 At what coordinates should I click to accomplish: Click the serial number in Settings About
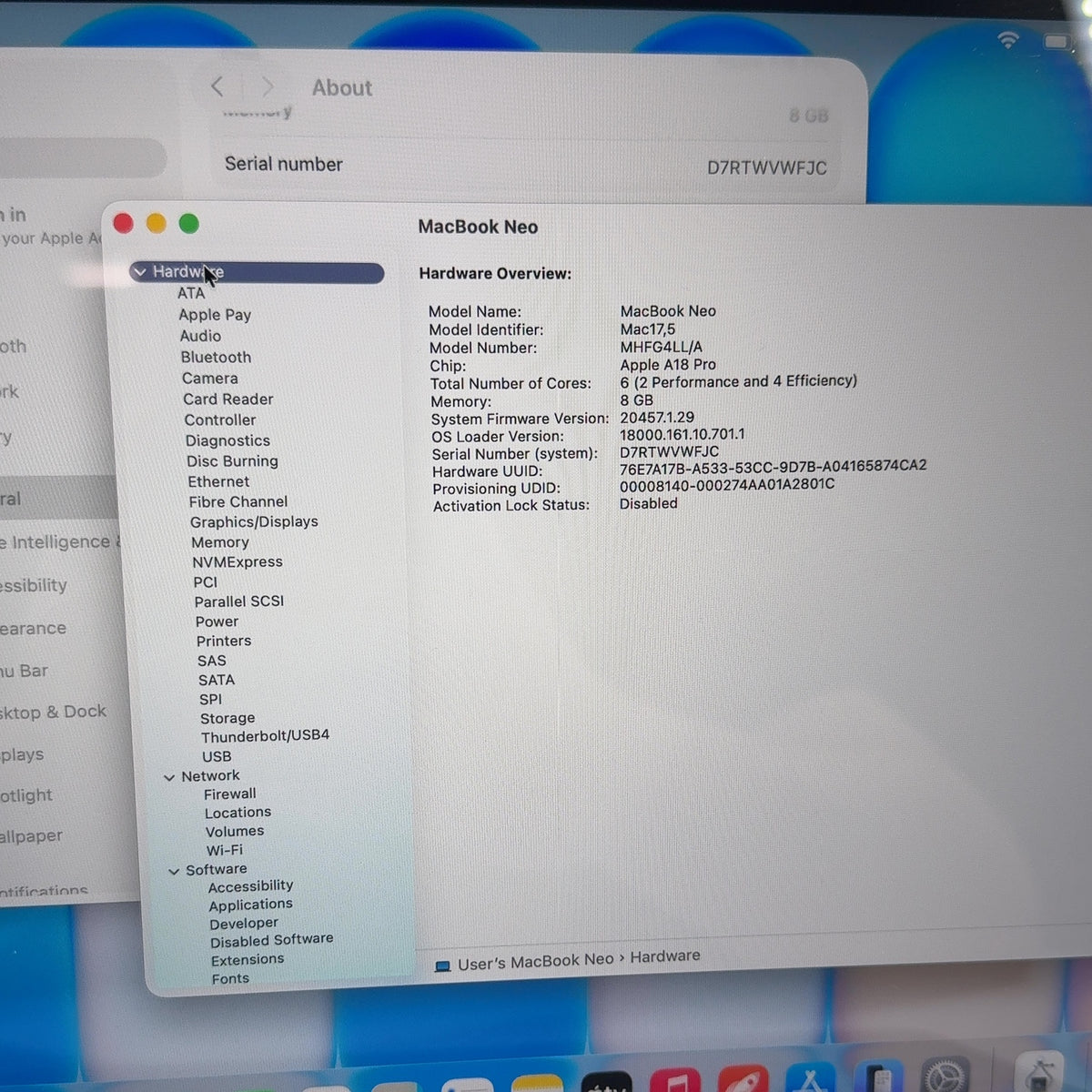pos(767,168)
